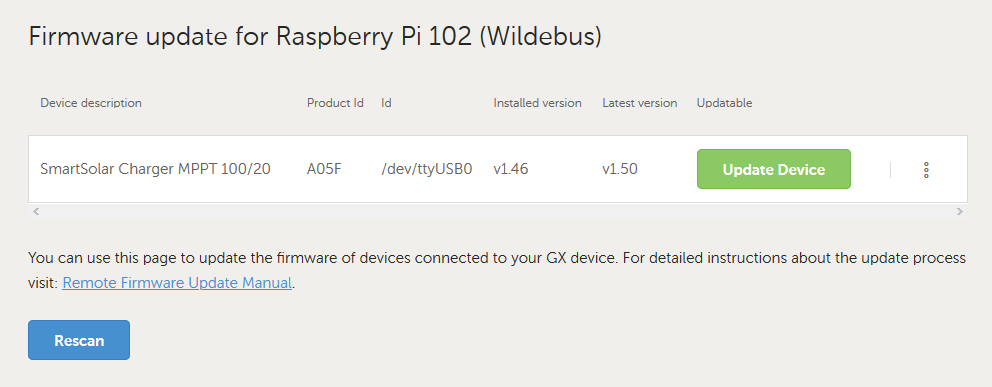Screen dimensions: 992x387
Task: Click the blue Rescan button
Action: point(79,340)
